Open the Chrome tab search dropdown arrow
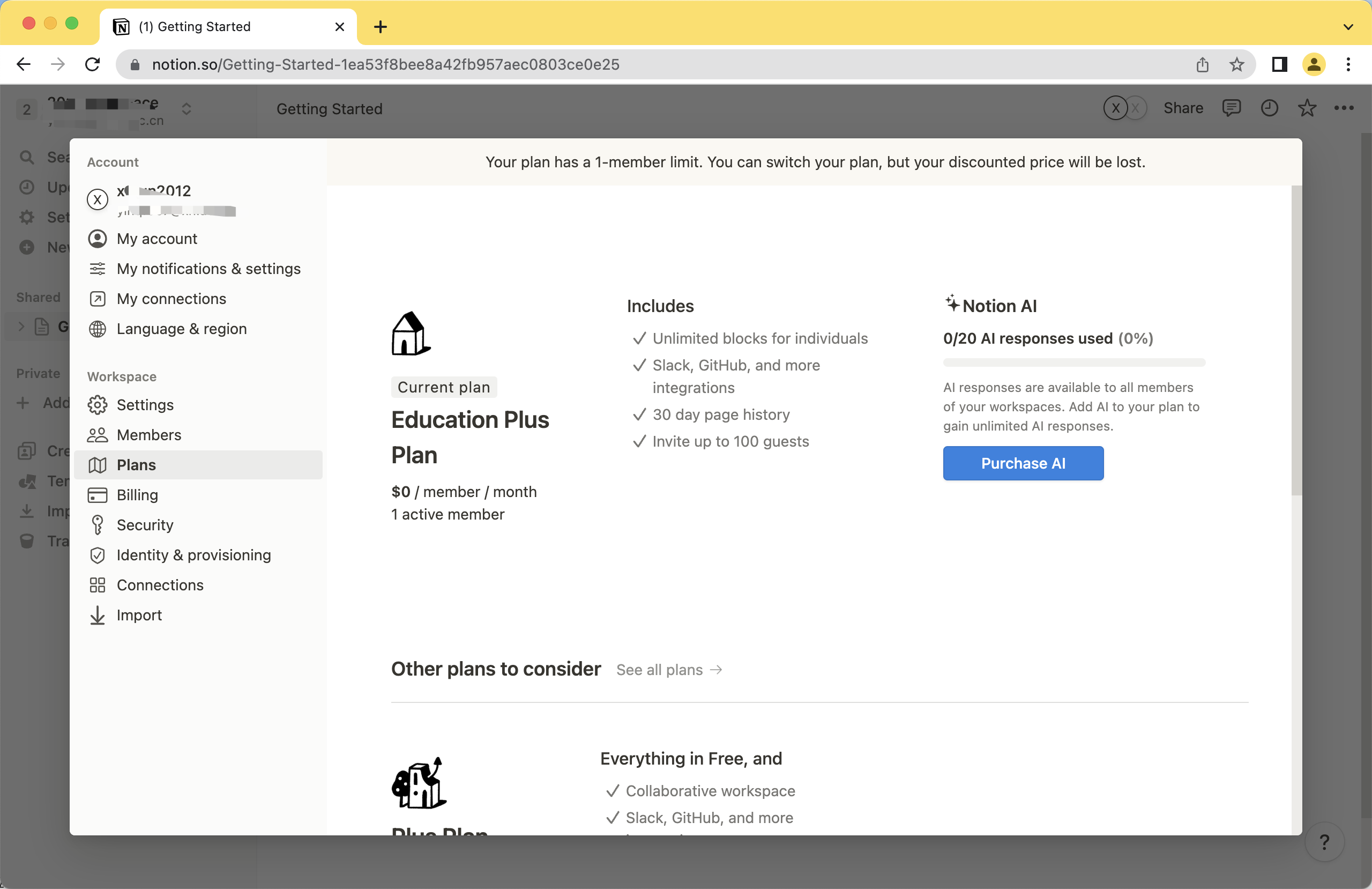This screenshot has width=1372, height=889. point(1348,26)
